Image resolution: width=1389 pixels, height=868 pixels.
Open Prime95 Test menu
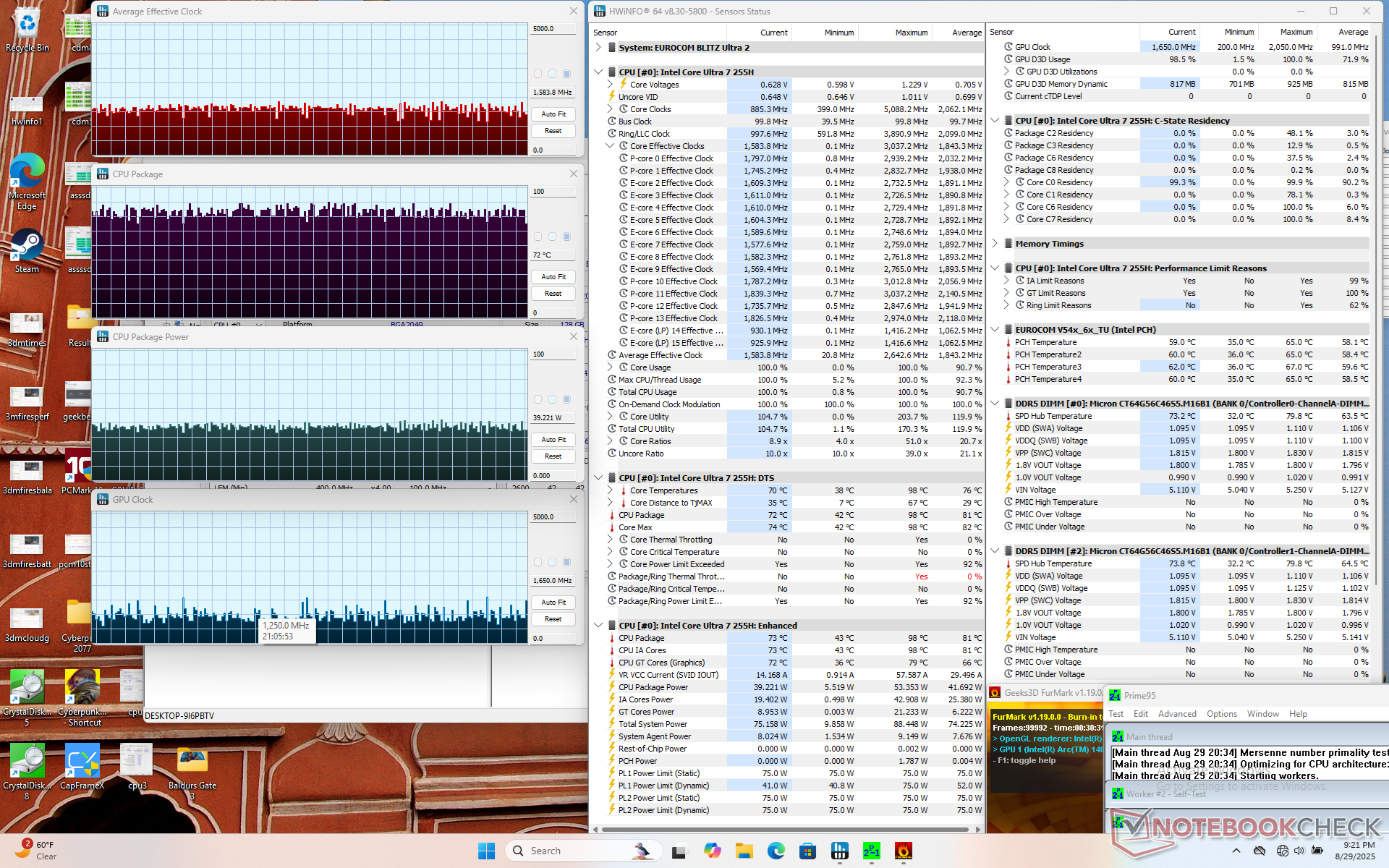pyautogui.click(x=1116, y=714)
